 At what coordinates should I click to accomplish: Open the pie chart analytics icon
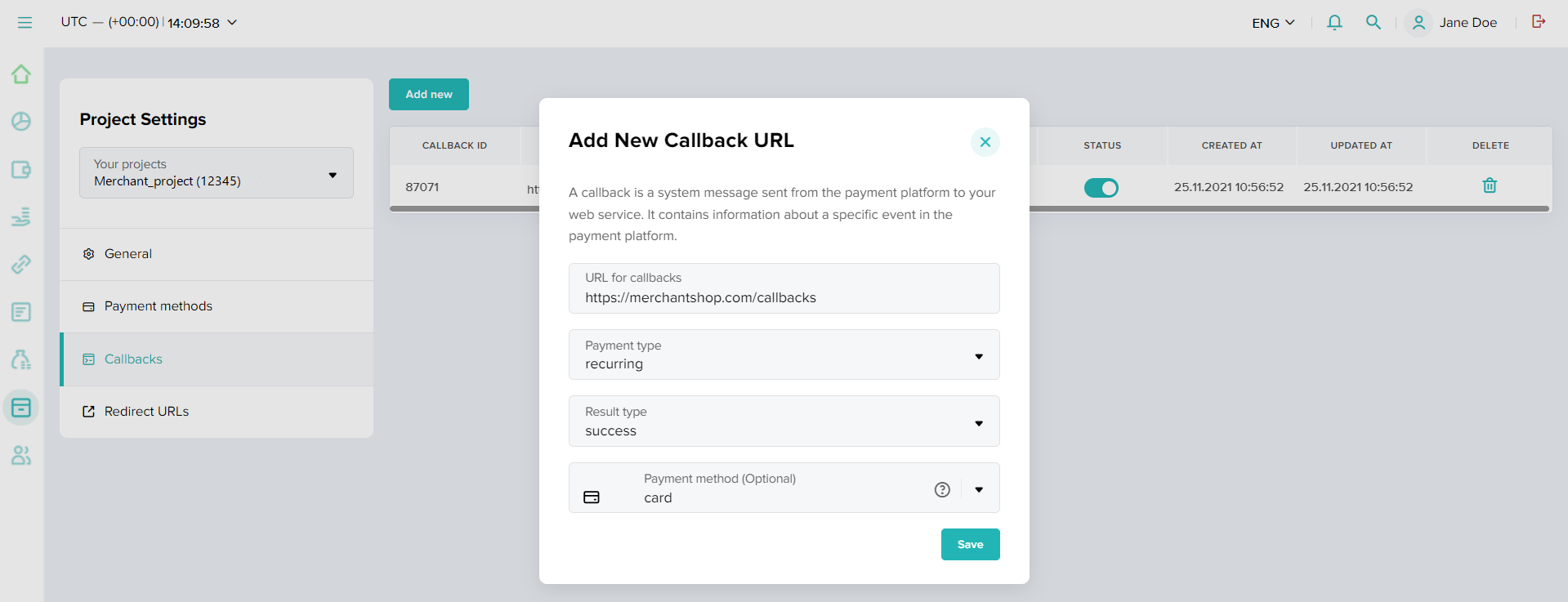21,122
